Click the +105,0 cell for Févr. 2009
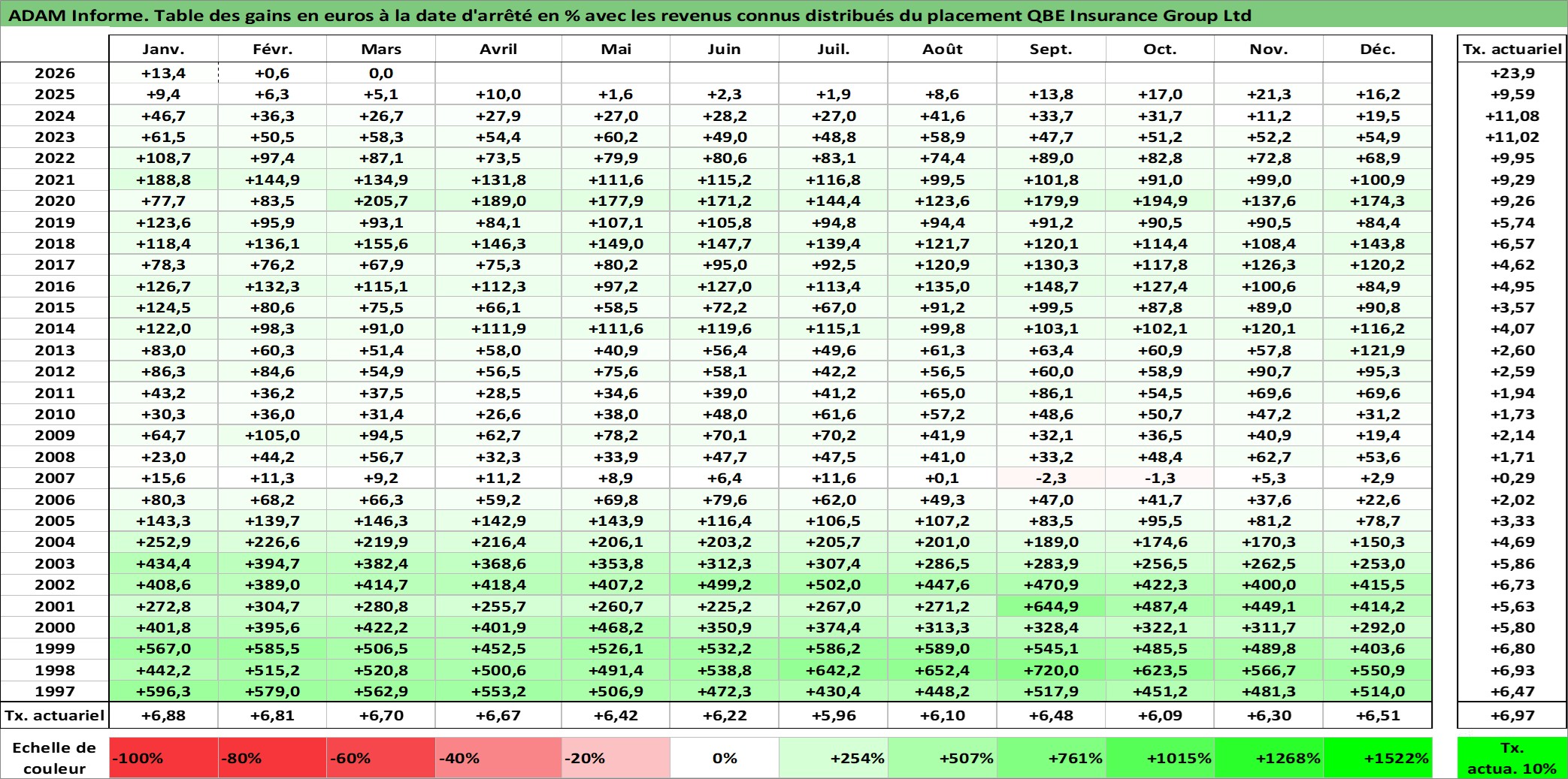The width and height of the screenshot is (1568, 779). pyautogui.click(x=272, y=435)
